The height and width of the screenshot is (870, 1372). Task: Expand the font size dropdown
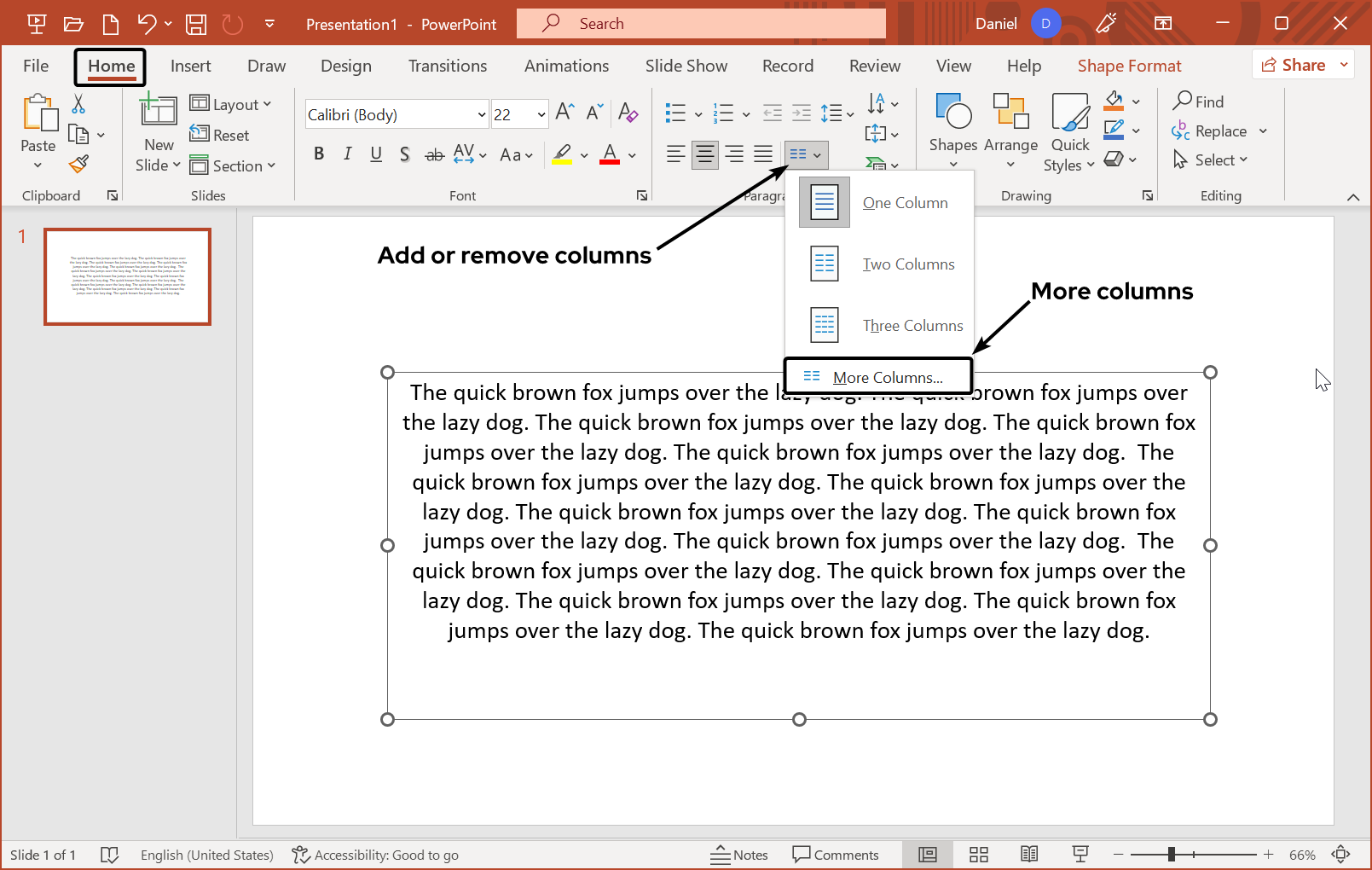pos(541,115)
